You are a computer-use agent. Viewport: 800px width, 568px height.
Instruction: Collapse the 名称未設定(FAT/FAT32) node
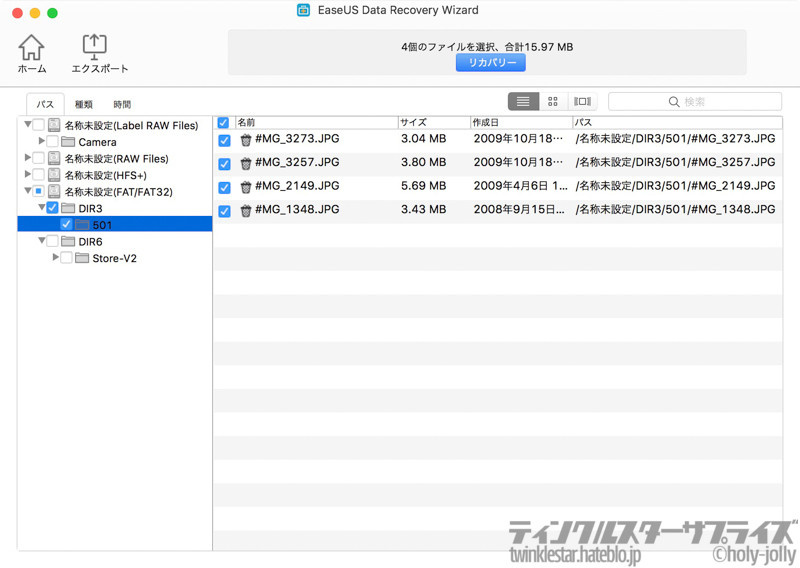28,190
